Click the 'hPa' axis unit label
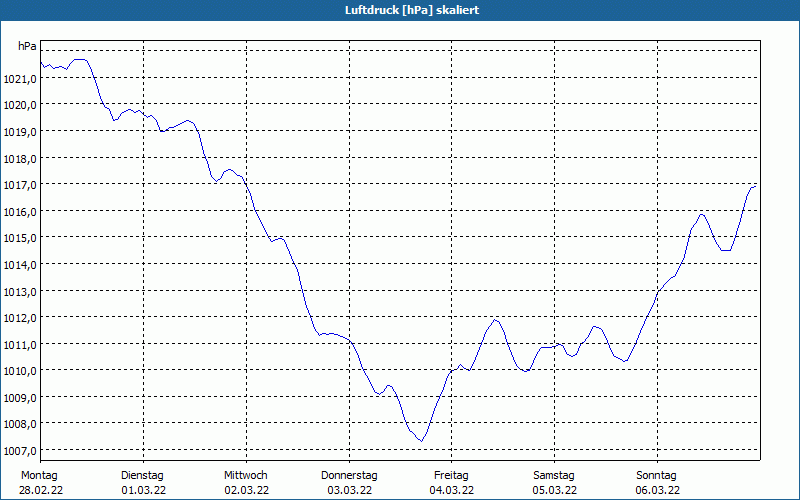Image resolution: width=800 pixels, height=500 pixels. point(27,46)
